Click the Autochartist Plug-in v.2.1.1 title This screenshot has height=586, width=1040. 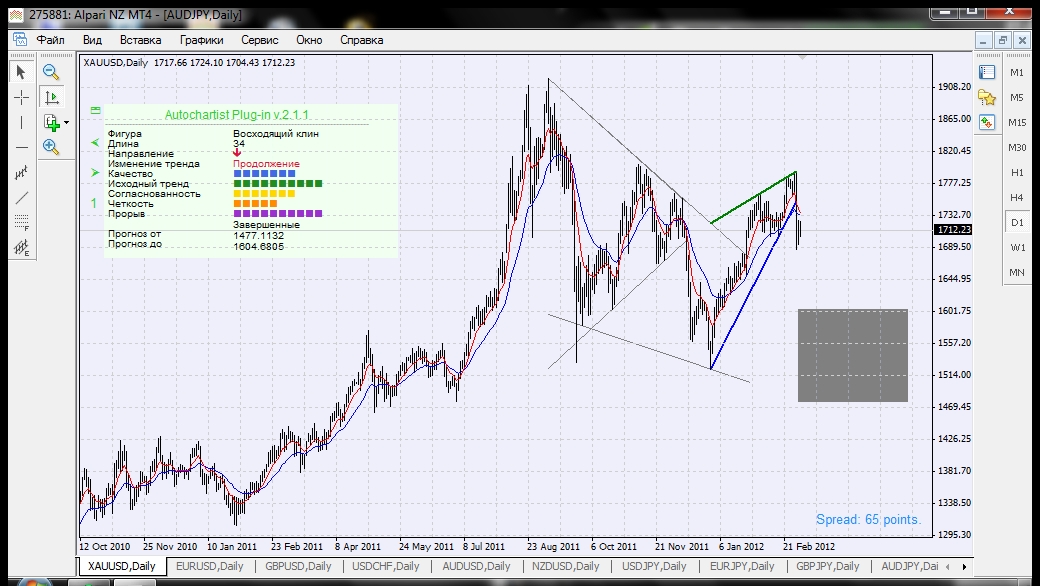click(237, 115)
